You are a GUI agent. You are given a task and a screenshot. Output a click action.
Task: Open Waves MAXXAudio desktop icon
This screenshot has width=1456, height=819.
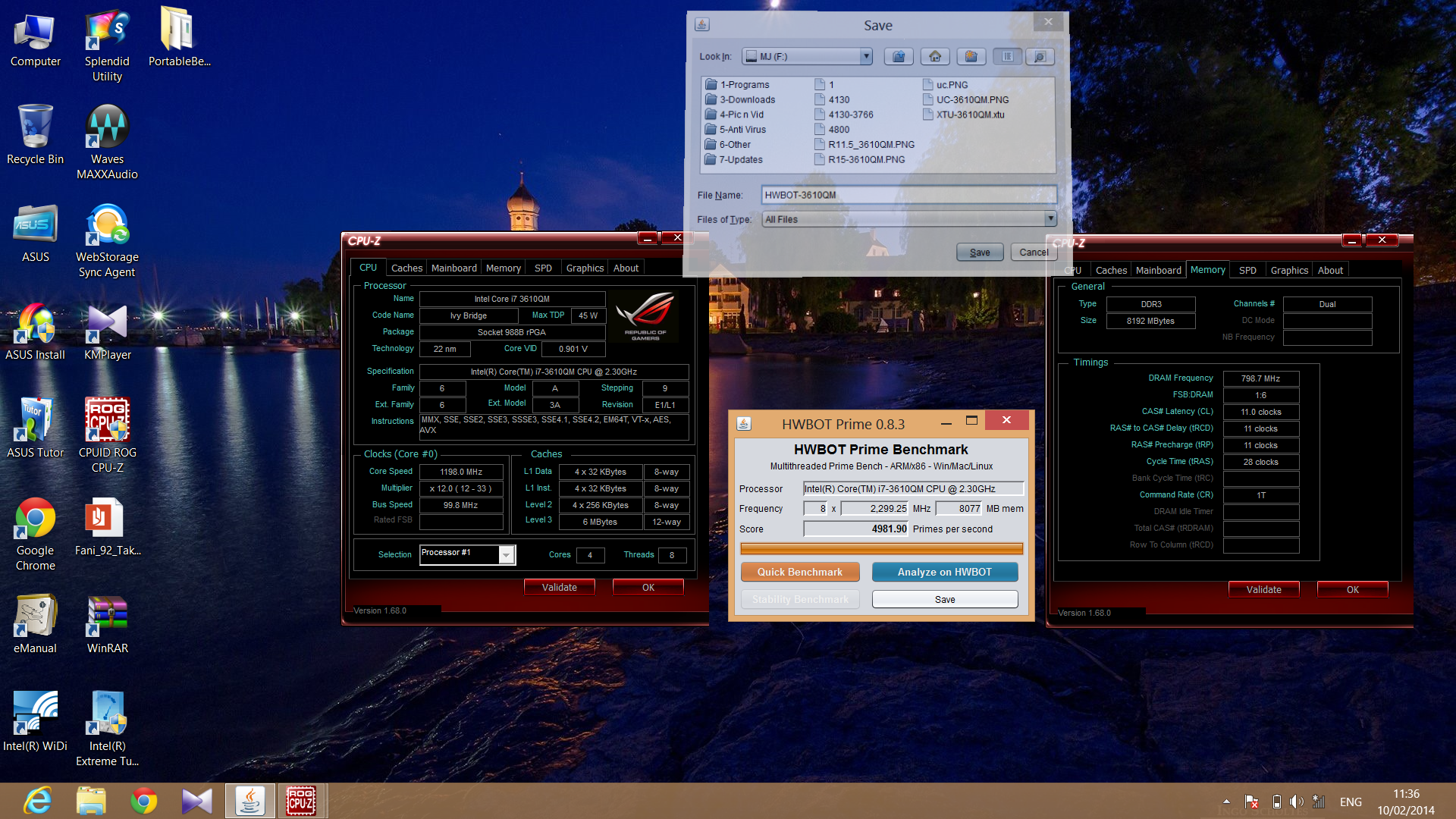point(107,143)
